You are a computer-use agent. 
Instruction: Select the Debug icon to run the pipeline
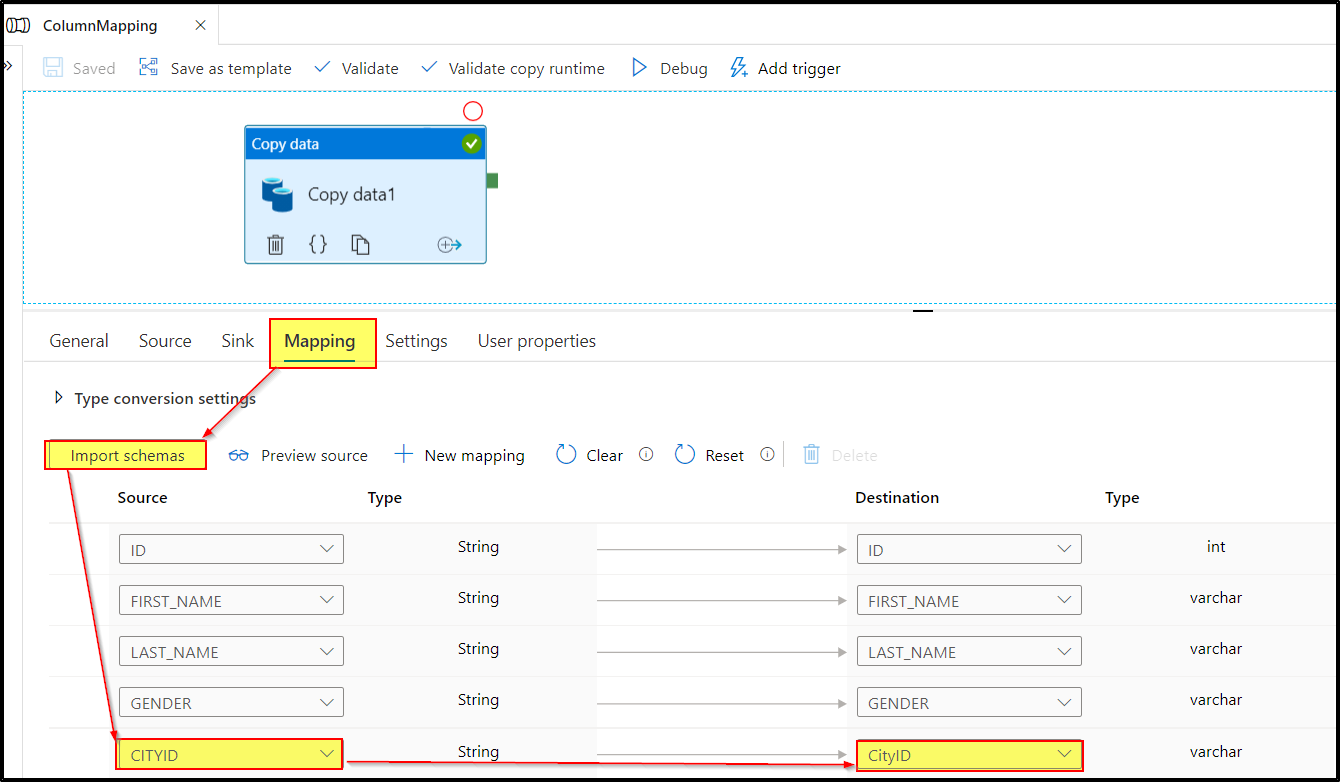coord(640,67)
